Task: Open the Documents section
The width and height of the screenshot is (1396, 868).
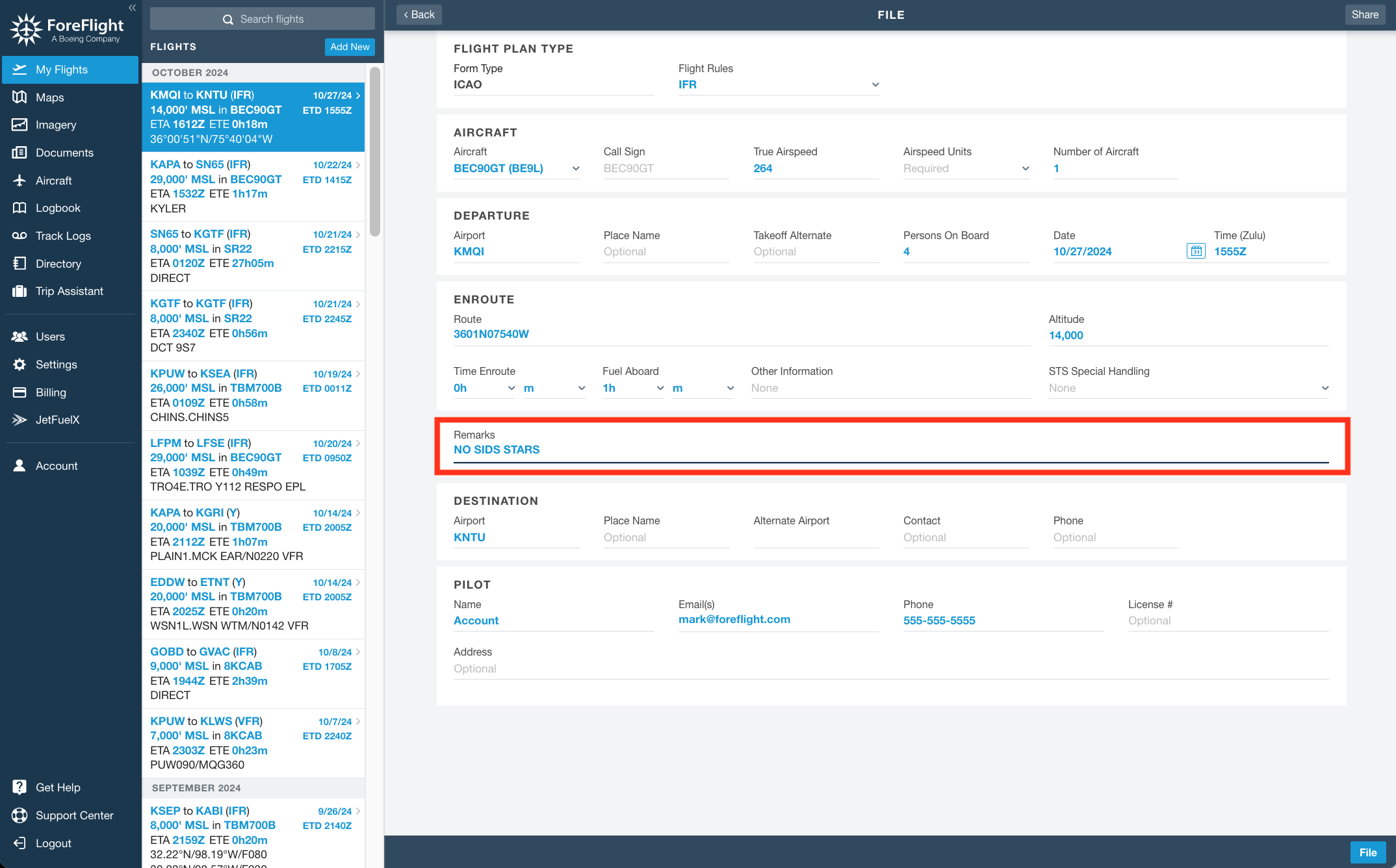Action: pyautogui.click(x=64, y=153)
